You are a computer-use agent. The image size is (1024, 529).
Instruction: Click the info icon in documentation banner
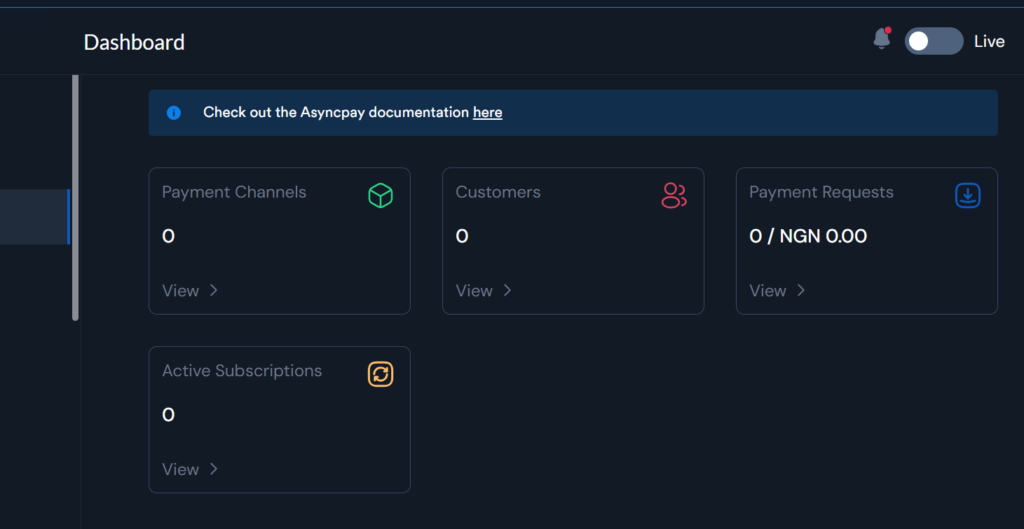click(174, 113)
